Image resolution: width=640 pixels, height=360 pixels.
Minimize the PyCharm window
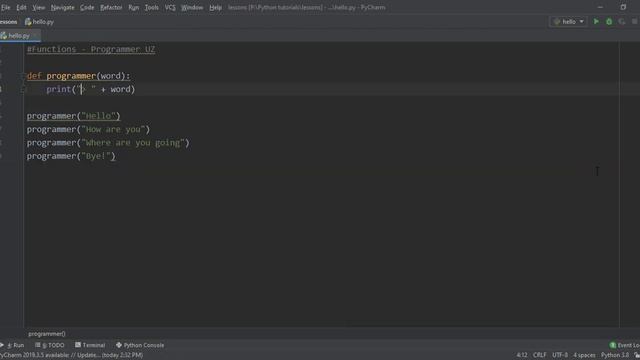click(600, 7)
